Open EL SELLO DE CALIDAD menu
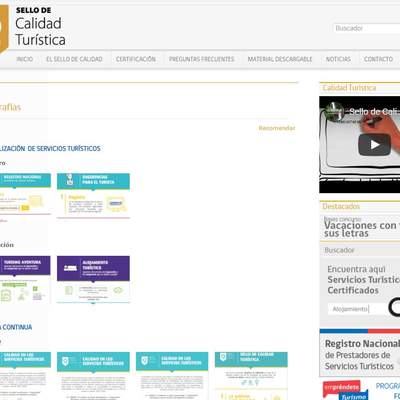This screenshot has height=400, width=400. tap(74, 59)
